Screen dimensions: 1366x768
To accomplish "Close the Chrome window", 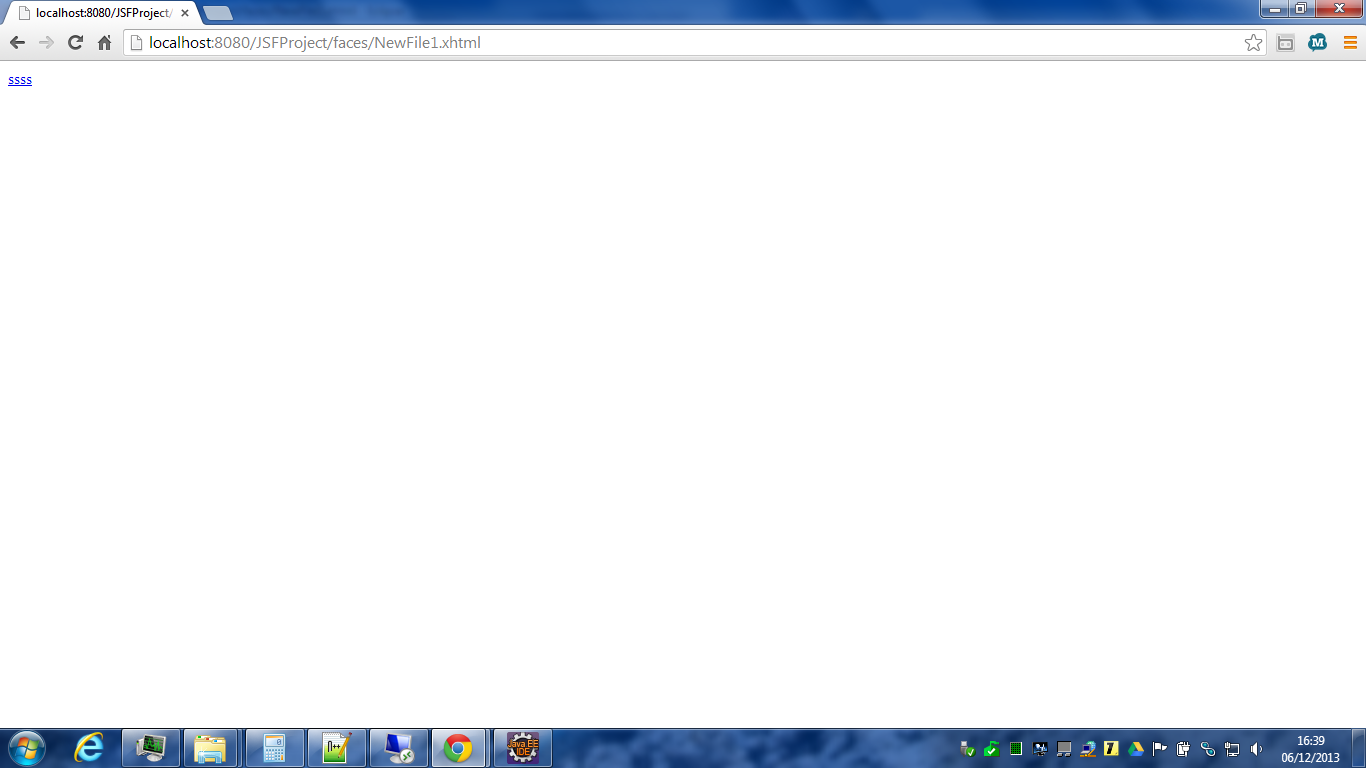I will tap(1337, 8).
